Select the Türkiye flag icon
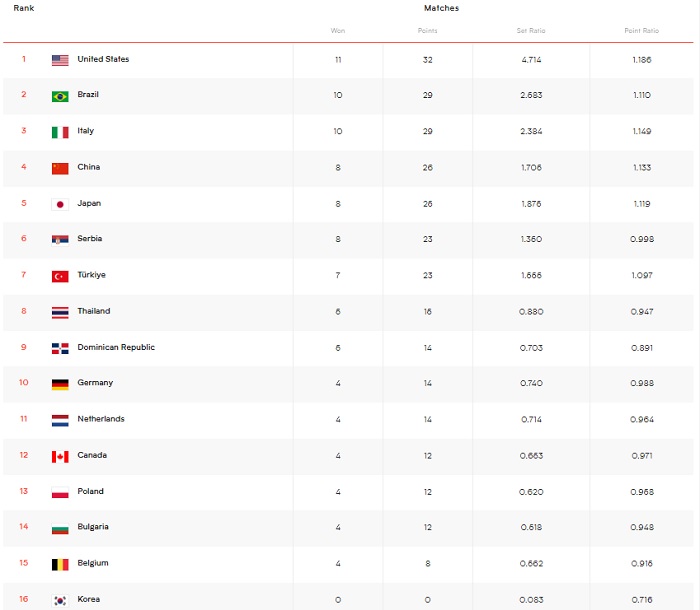The width and height of the screenshot is (700, 610). pyautogui.click(x=60, y=276)
